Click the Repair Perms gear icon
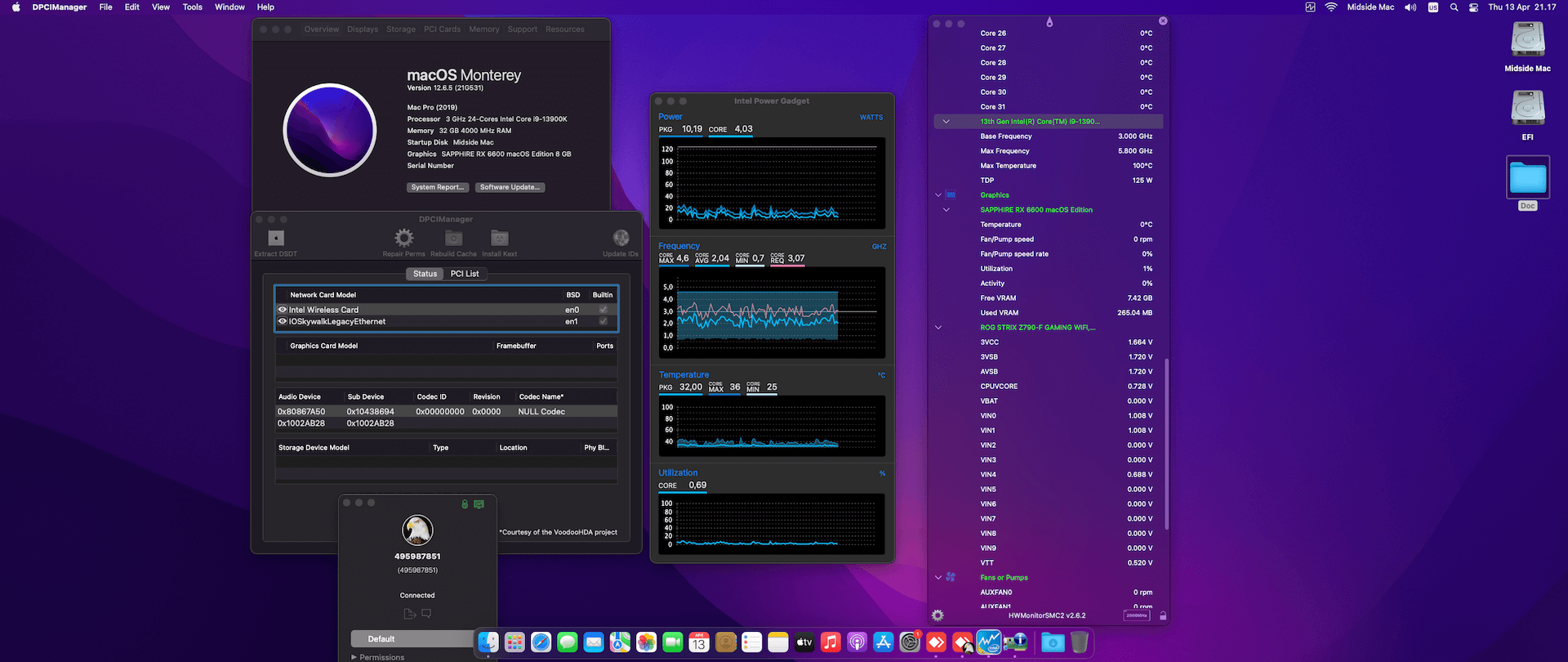The image size is (1568, 662). [403, 238]
